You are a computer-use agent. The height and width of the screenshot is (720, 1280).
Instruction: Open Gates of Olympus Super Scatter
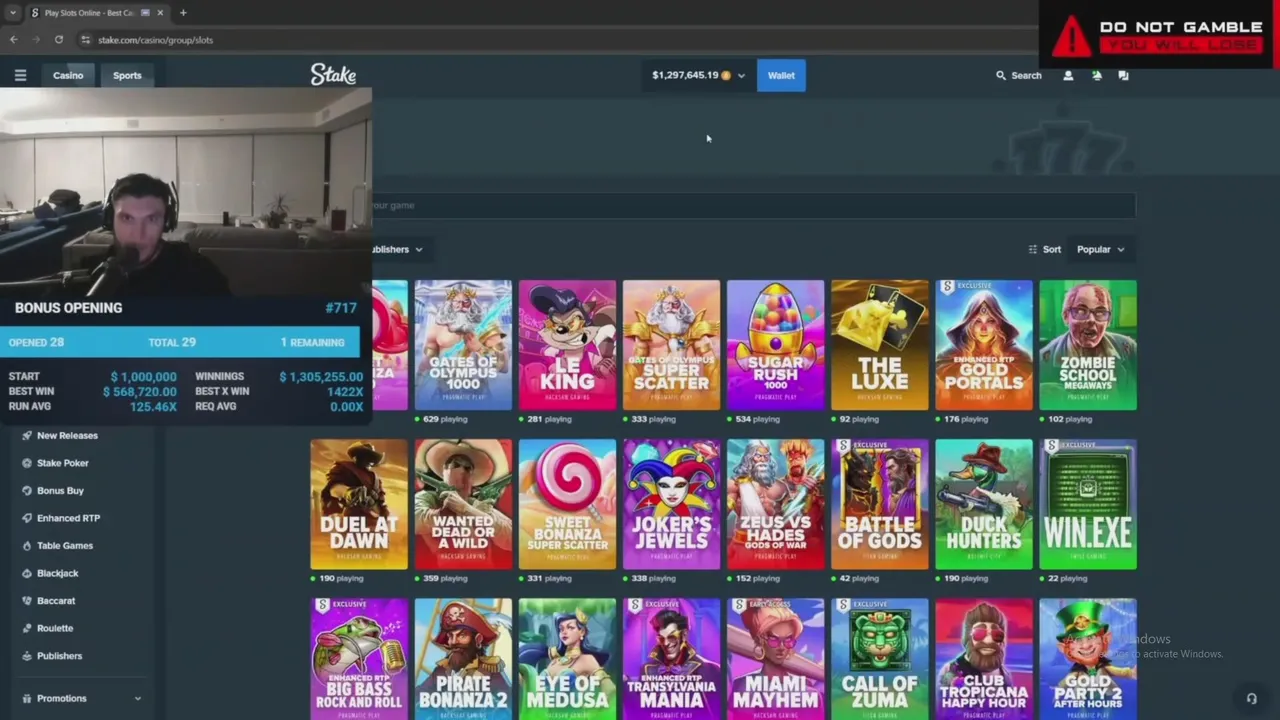coord(671,345)
